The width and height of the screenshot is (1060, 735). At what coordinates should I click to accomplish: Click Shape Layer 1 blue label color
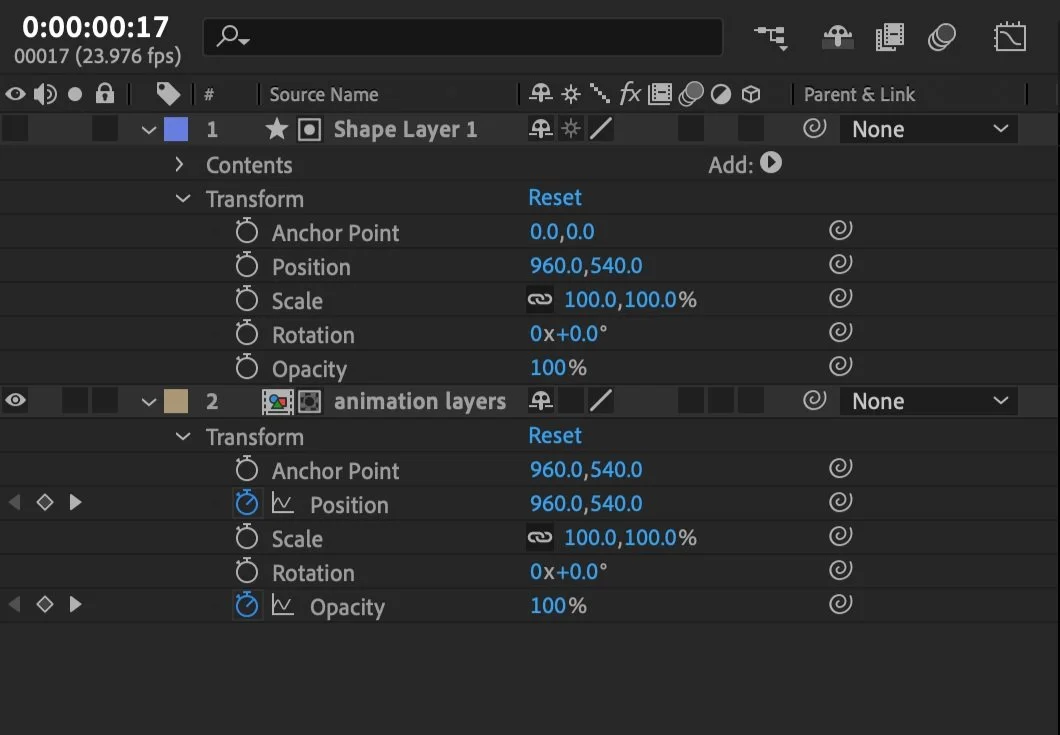click(176, 129)
